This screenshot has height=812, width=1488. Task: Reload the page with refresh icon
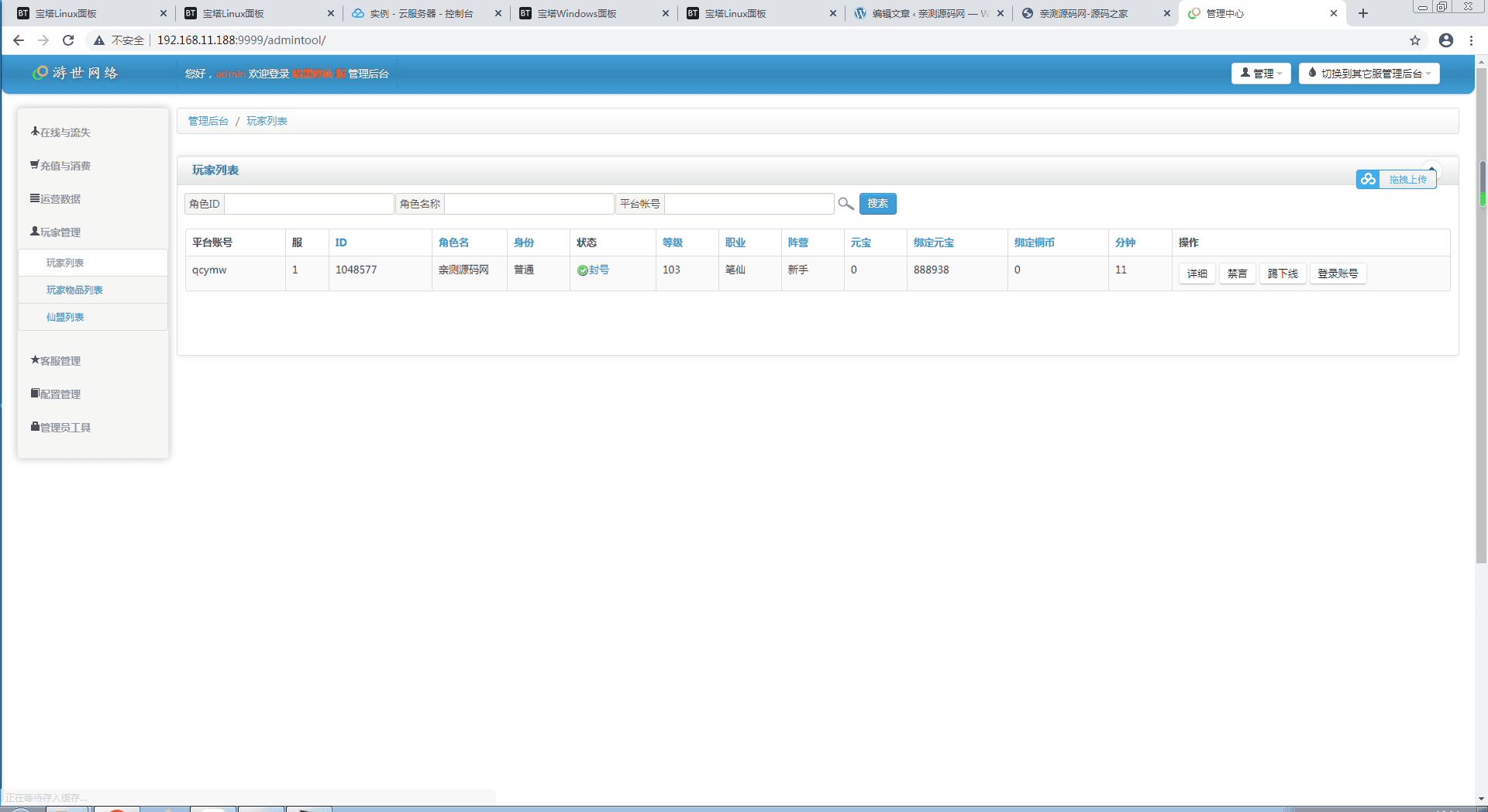68,40
